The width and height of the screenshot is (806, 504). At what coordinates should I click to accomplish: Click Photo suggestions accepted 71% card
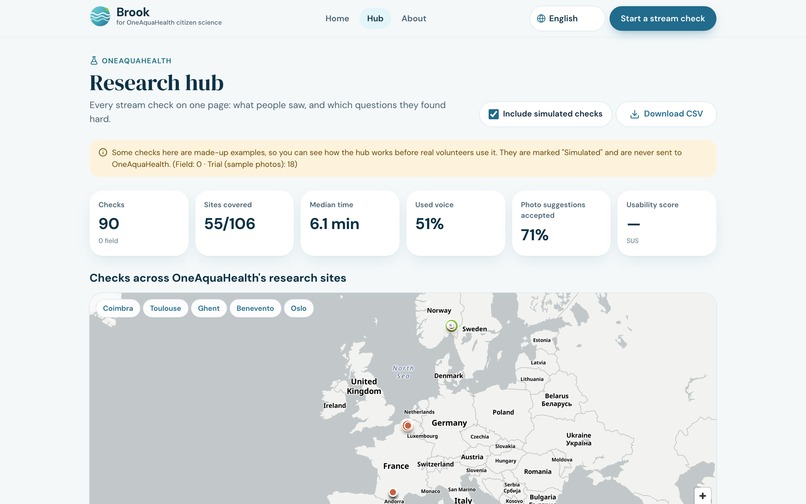click(x=561, y=223)
